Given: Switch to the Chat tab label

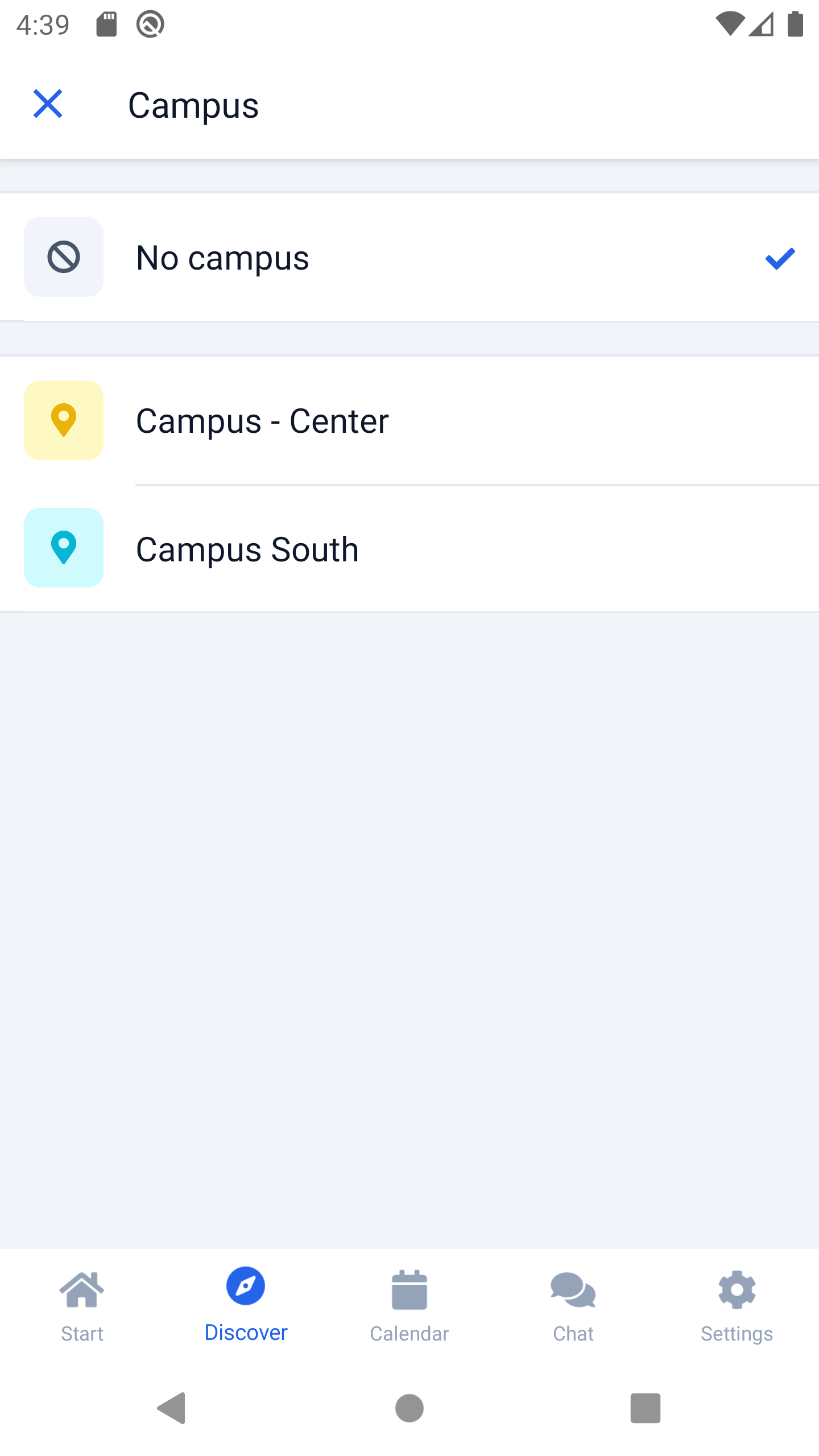Looking at the screenshot, I should pyautogui.click(x=573, y=1334).
